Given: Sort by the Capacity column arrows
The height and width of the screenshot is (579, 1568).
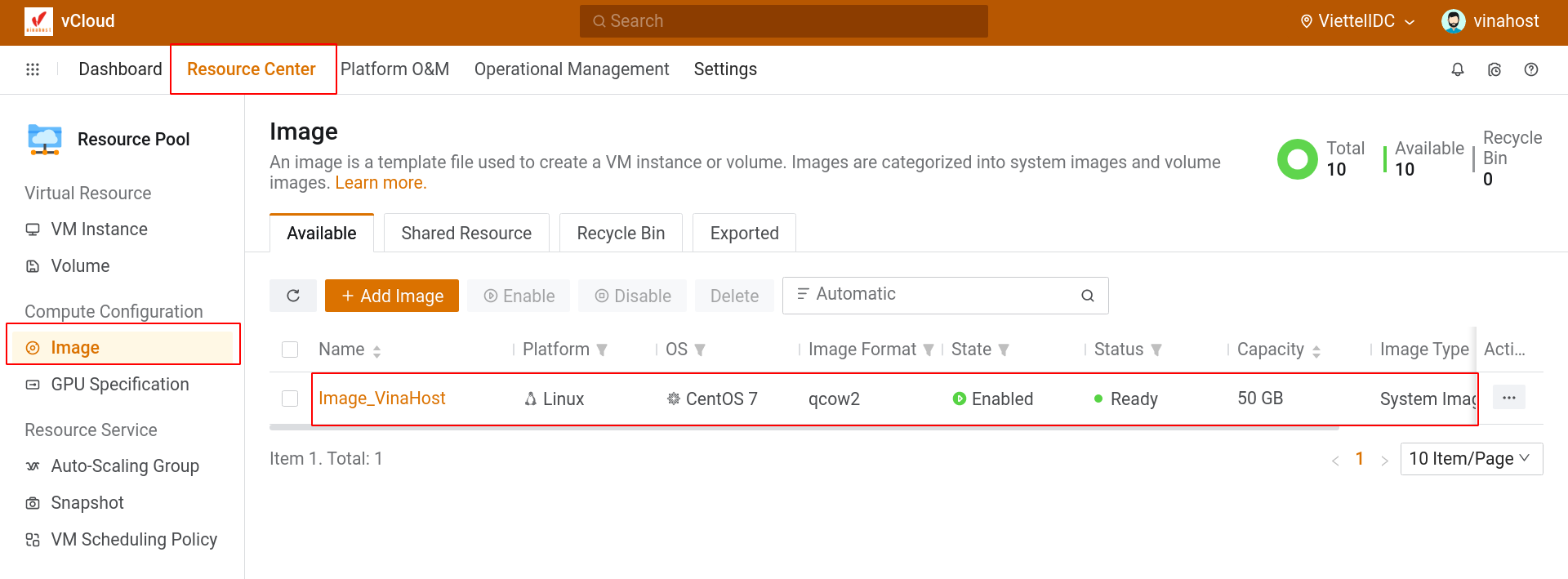Looking at the screenshot, I should [x=1316, y=350].
